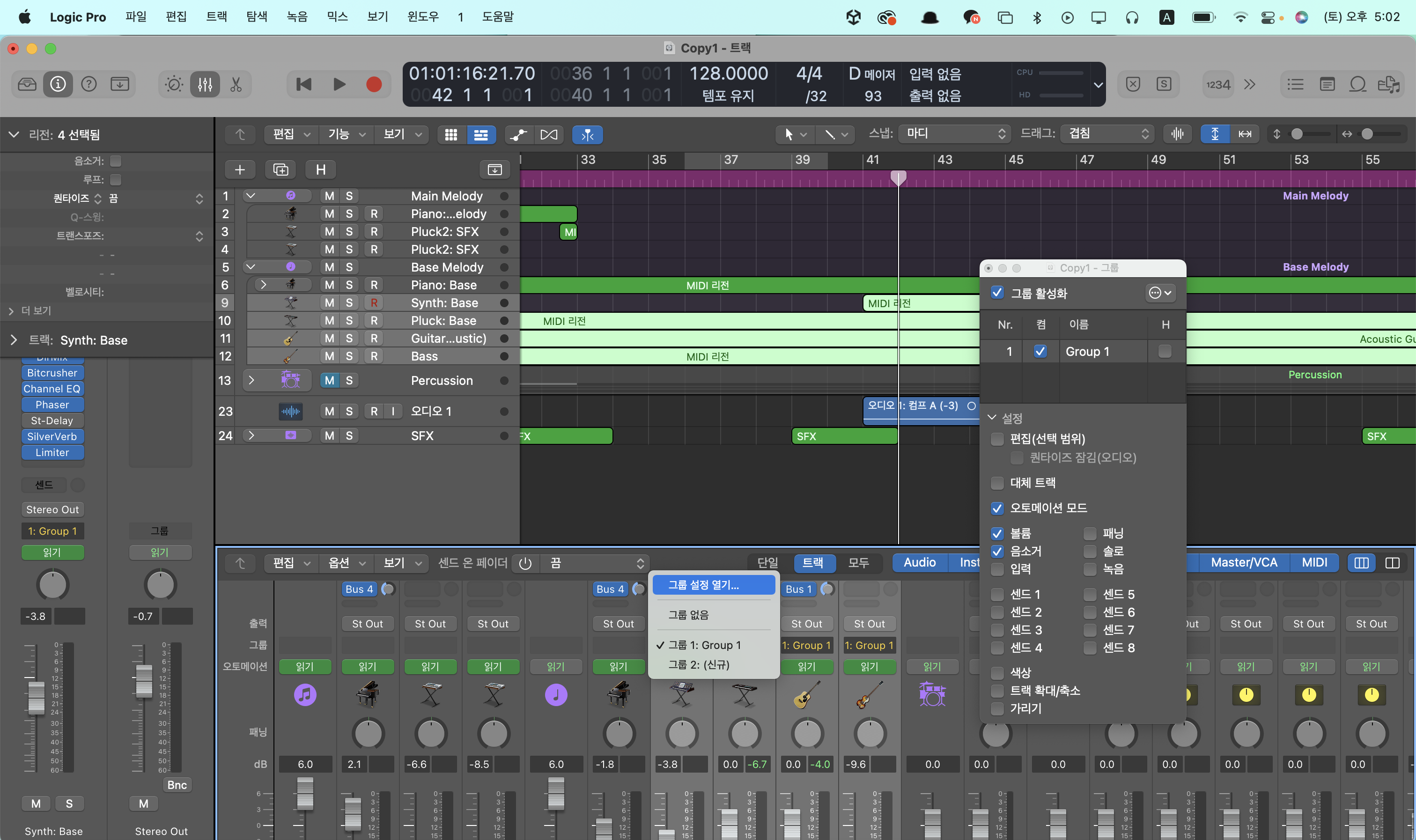Click the Smart Controls dial icon

point(174,85)
